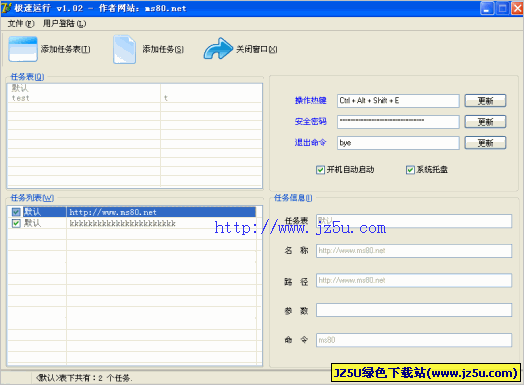This screenshot has width=524, height=385.
Task: Open the 文件(F) menu
Action: point(21,23)
